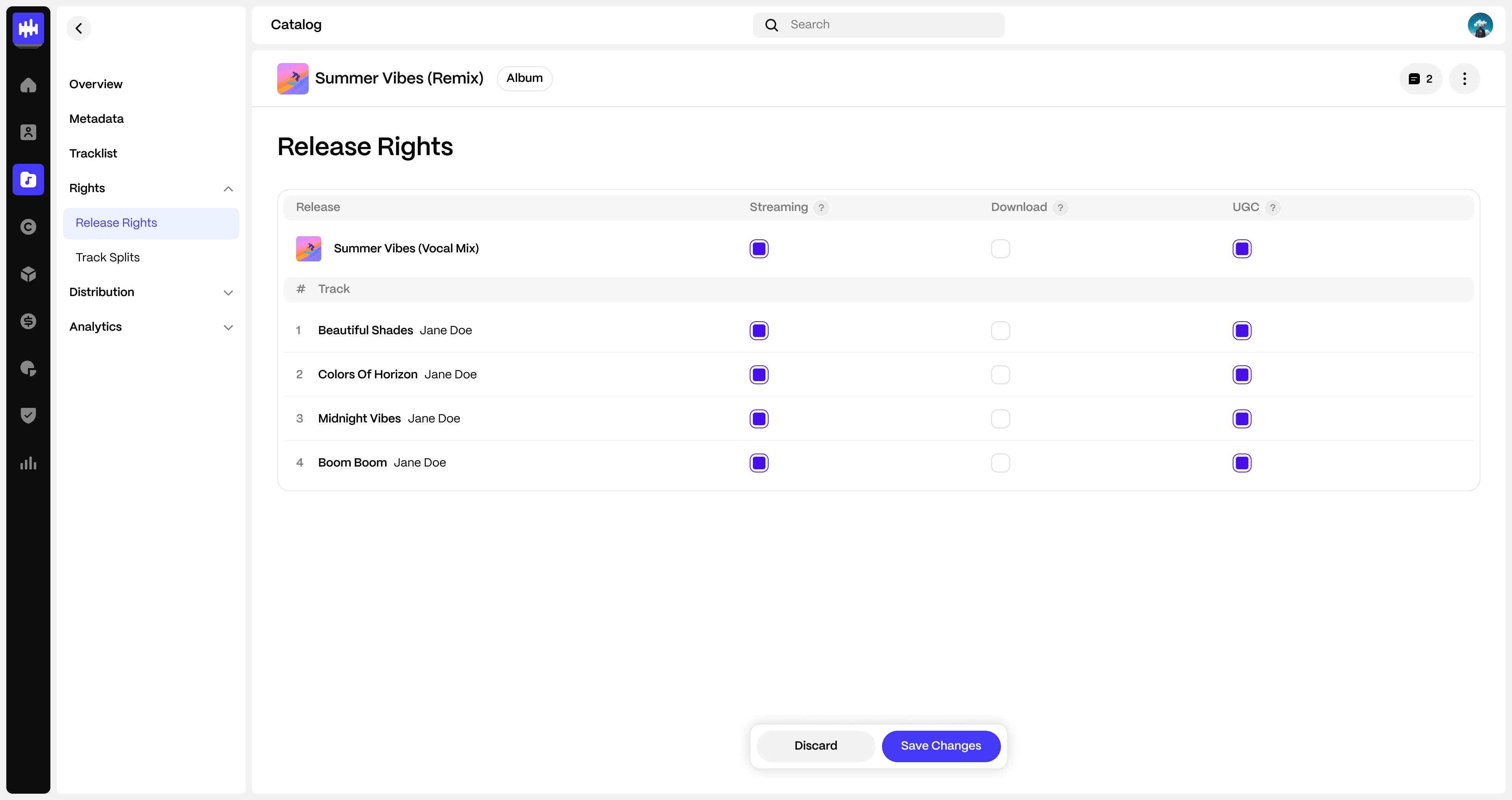
Task: Go to the Metadata page
Action: point(96,119)
